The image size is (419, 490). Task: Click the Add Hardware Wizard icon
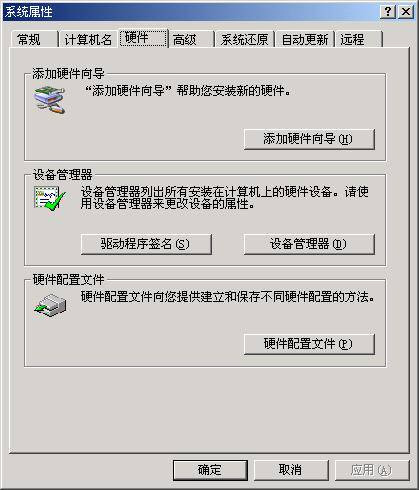pyautogui.click(x=49, y=99)
